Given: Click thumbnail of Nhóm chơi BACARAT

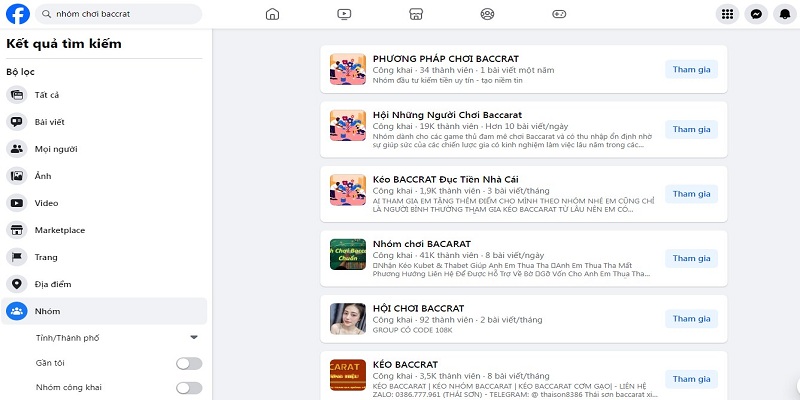Looking at the screenshot, I should [348, 254].
